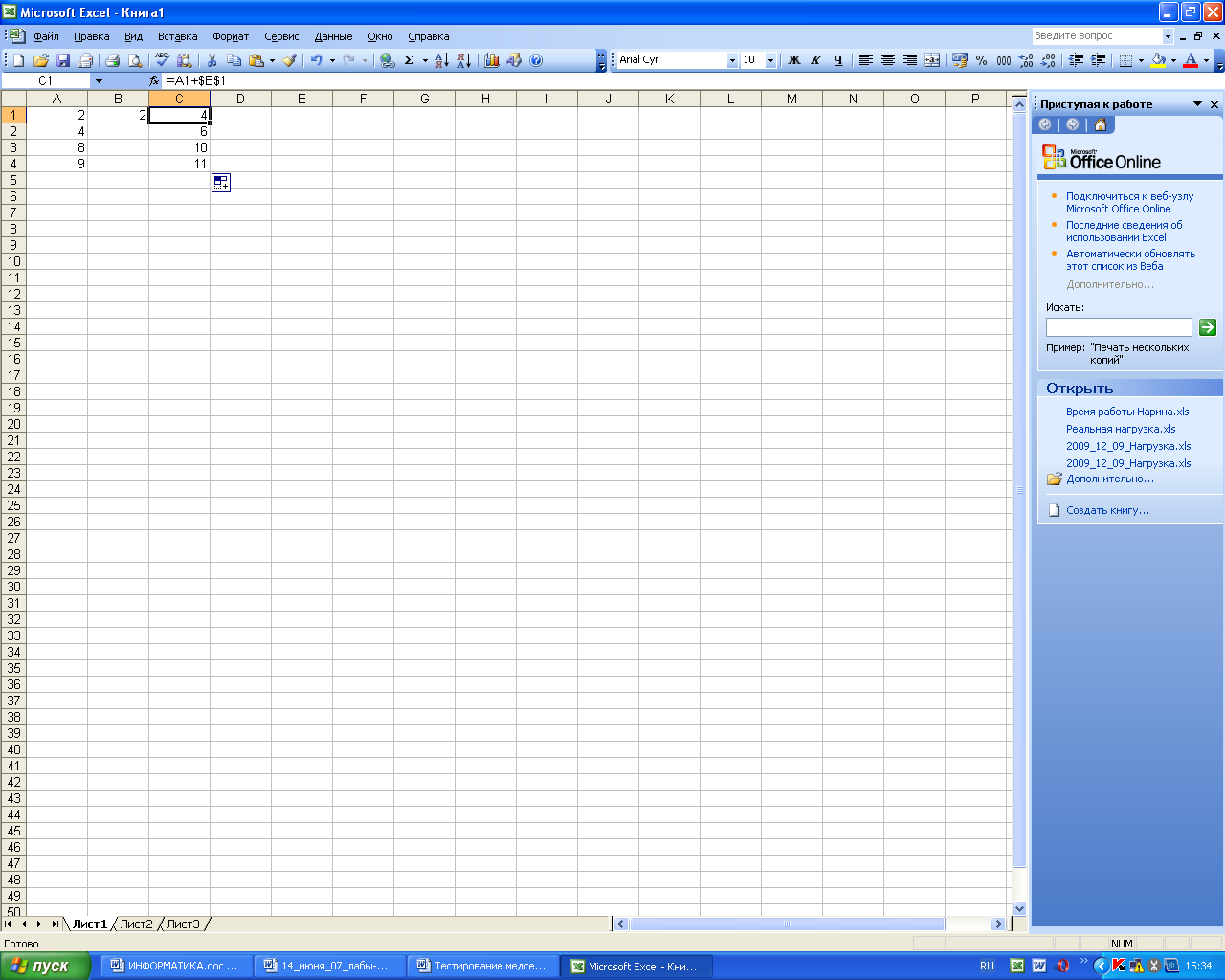Click the AutoSum sigma icon

(x=410, y=60)
